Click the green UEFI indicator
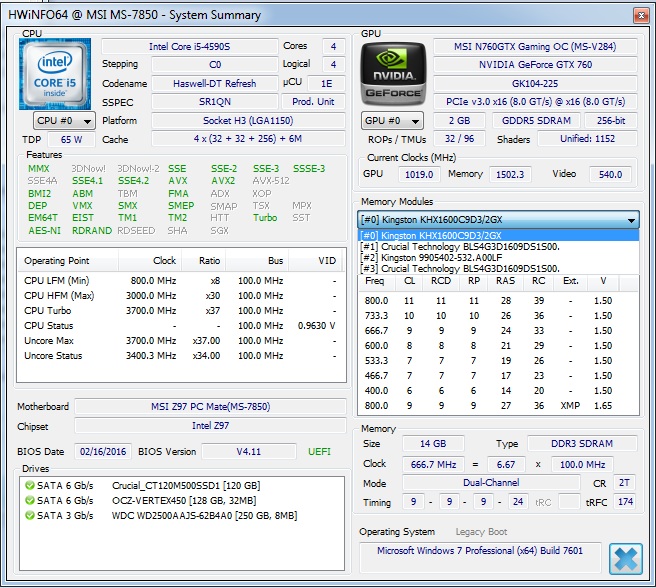 tap(319, 452)
